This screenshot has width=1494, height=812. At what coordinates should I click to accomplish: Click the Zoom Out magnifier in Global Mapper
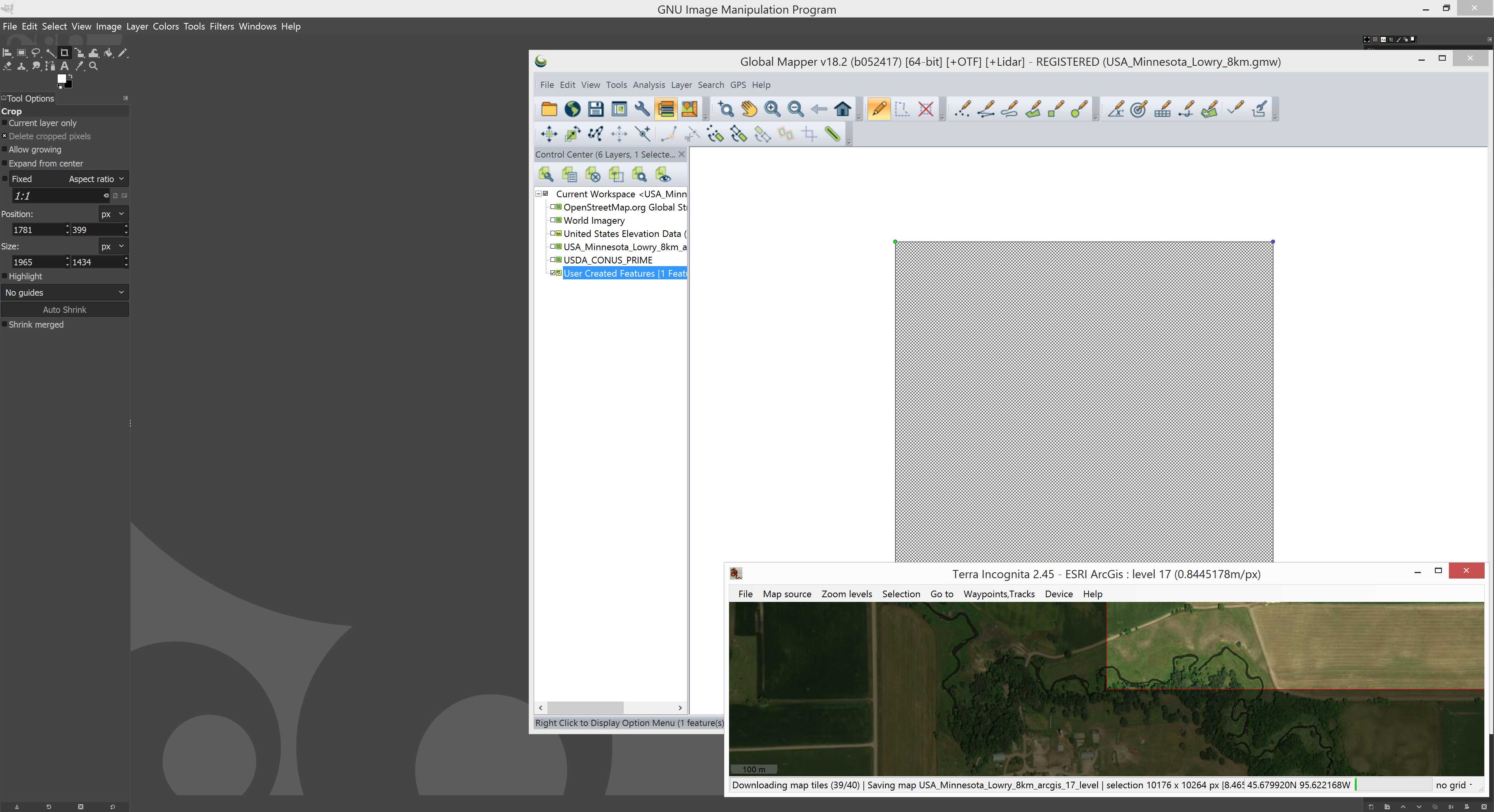(796, 109)
